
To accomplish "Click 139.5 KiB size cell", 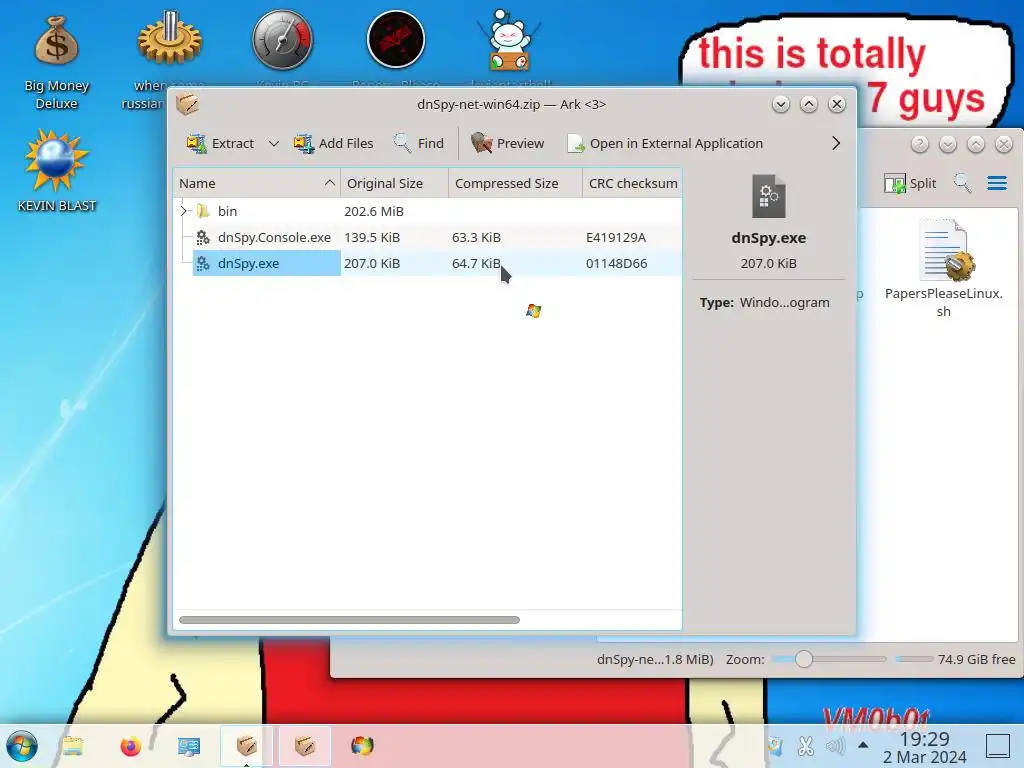I will click(372, 237).
